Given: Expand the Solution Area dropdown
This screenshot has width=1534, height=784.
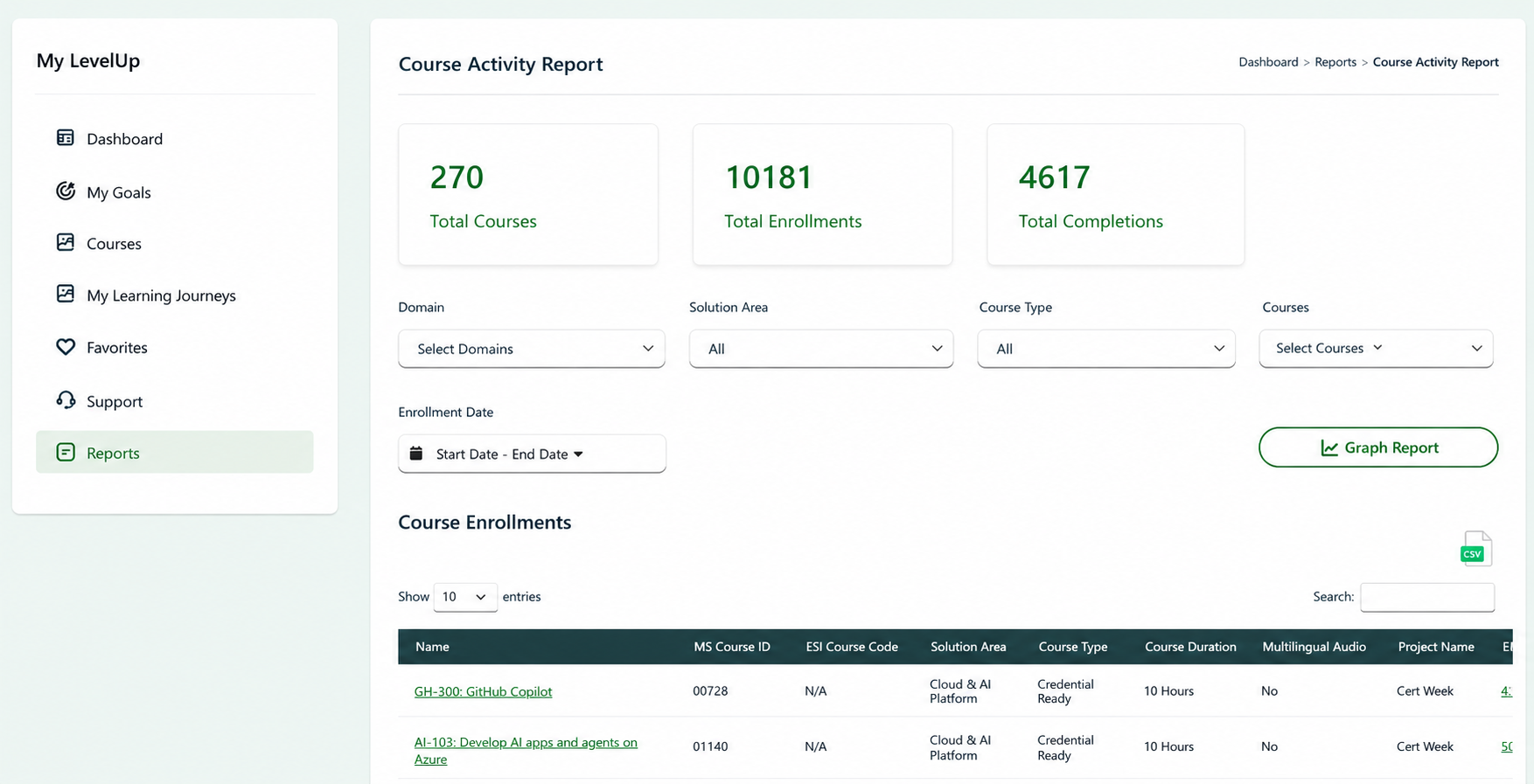Looking at the screenshot, I should (x=821, y=349).
